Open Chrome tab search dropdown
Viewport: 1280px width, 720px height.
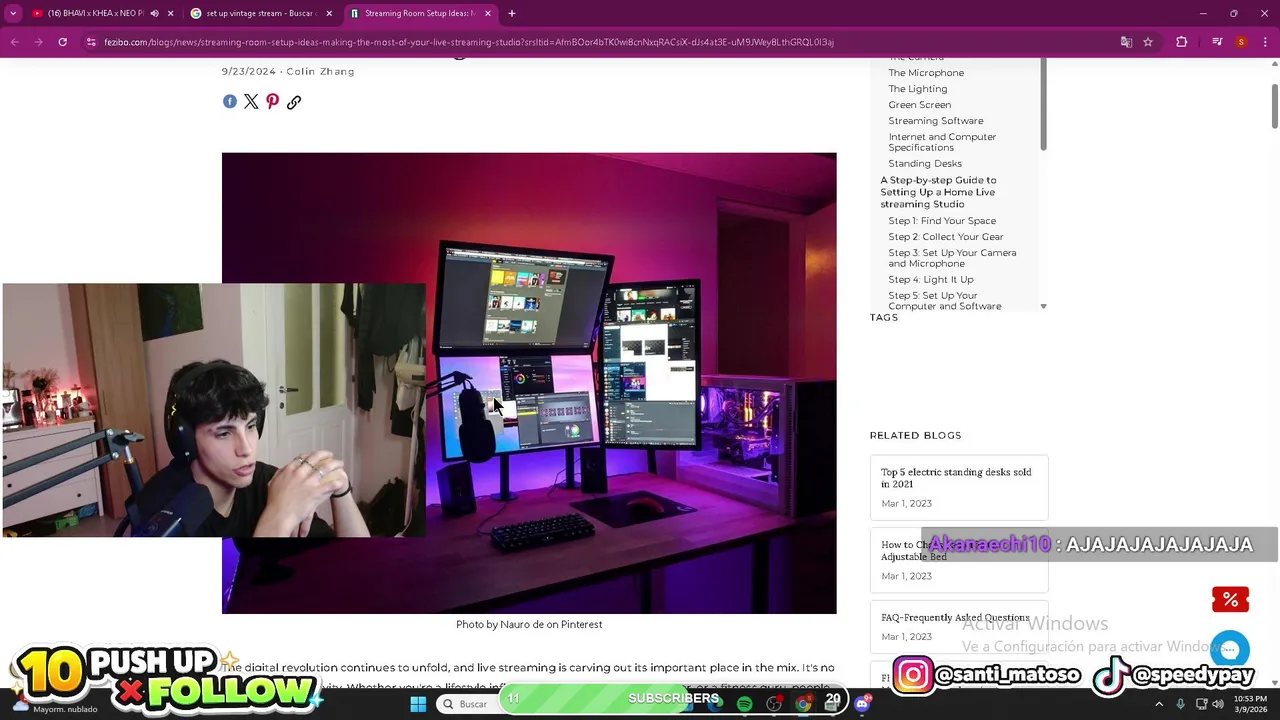13,13
